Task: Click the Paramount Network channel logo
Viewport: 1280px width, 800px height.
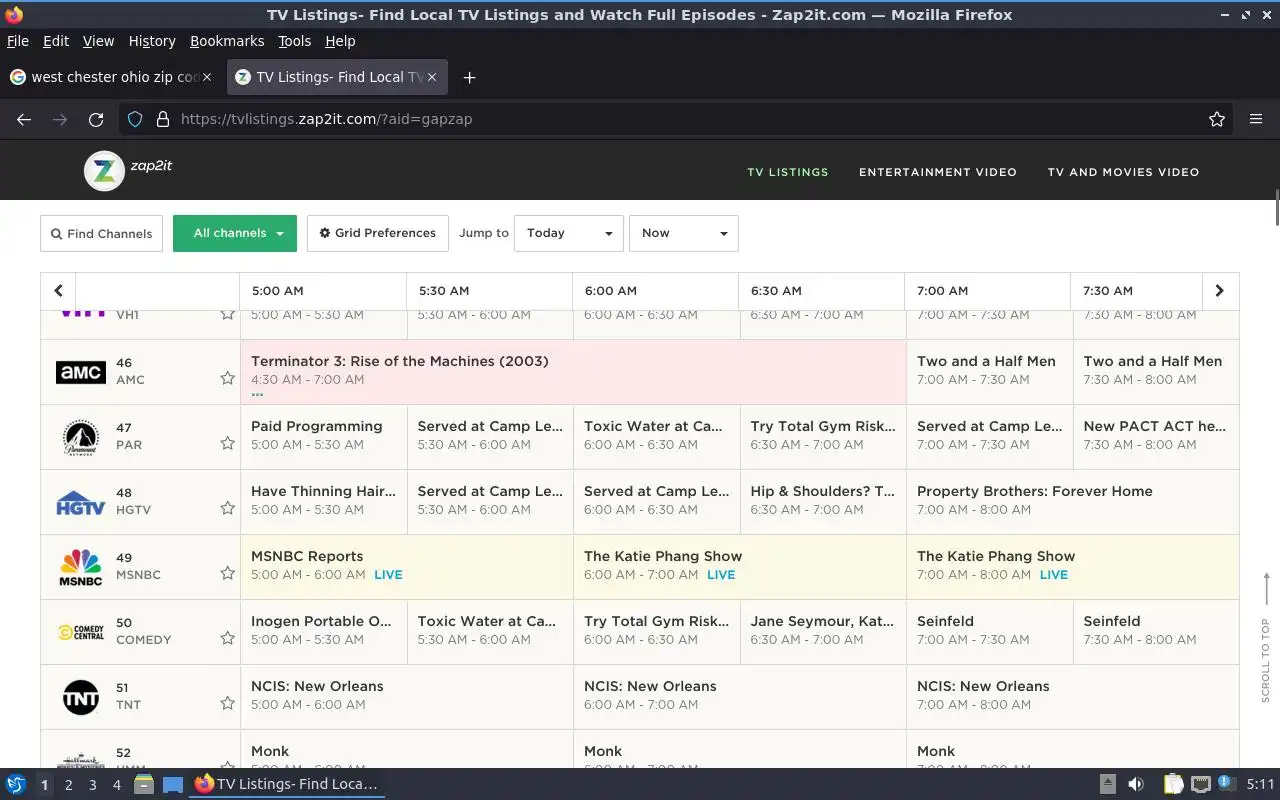Action: point(81,437)
